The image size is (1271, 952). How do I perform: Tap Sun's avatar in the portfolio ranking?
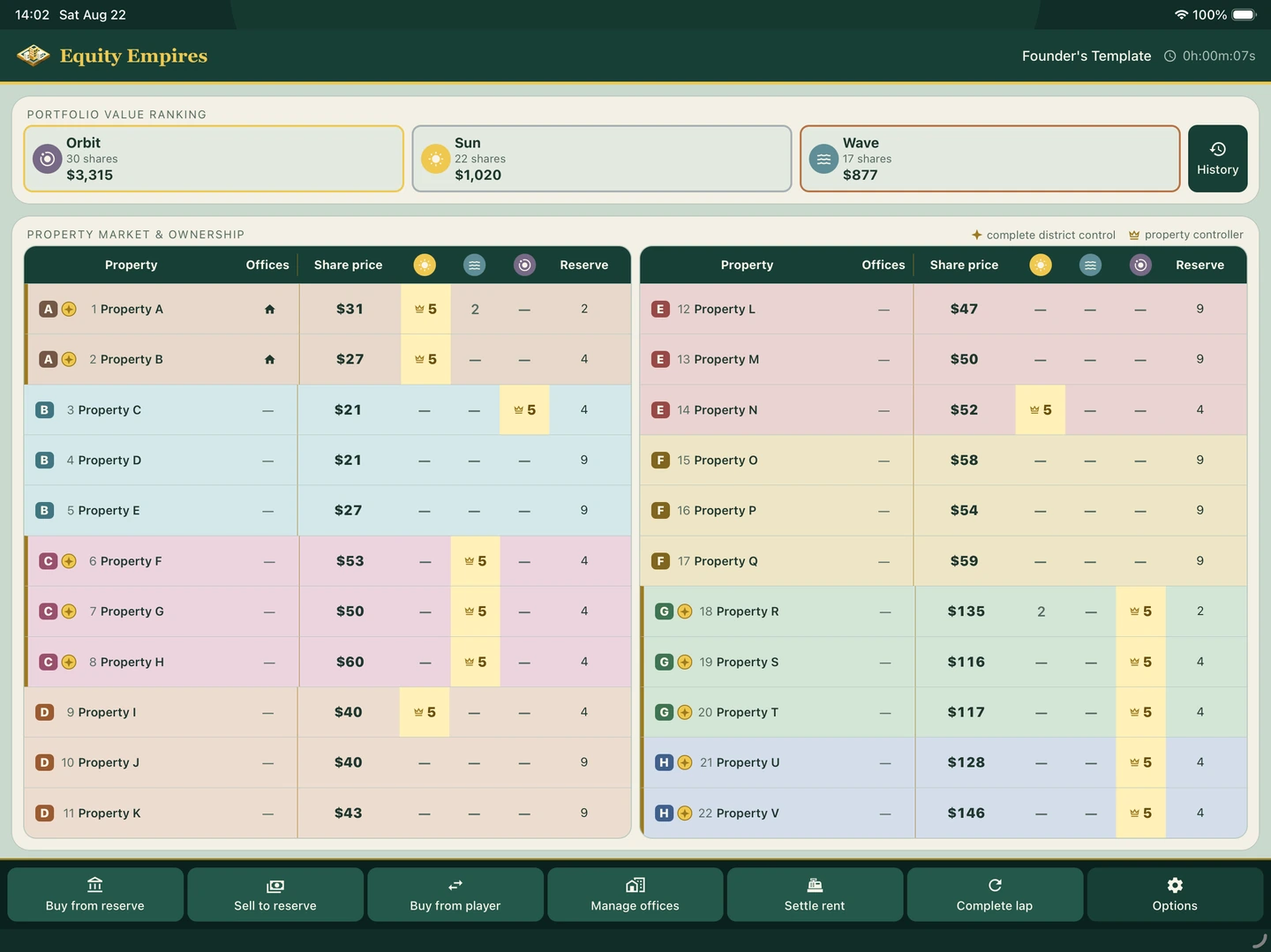coord(435,159)
